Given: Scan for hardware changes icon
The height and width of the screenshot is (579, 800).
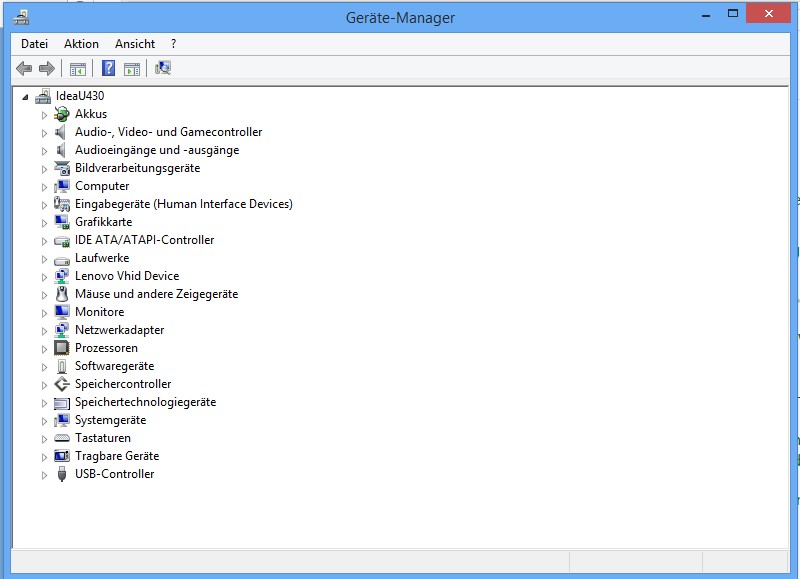Looking at the screenshot, I should [x=163, y=68].
